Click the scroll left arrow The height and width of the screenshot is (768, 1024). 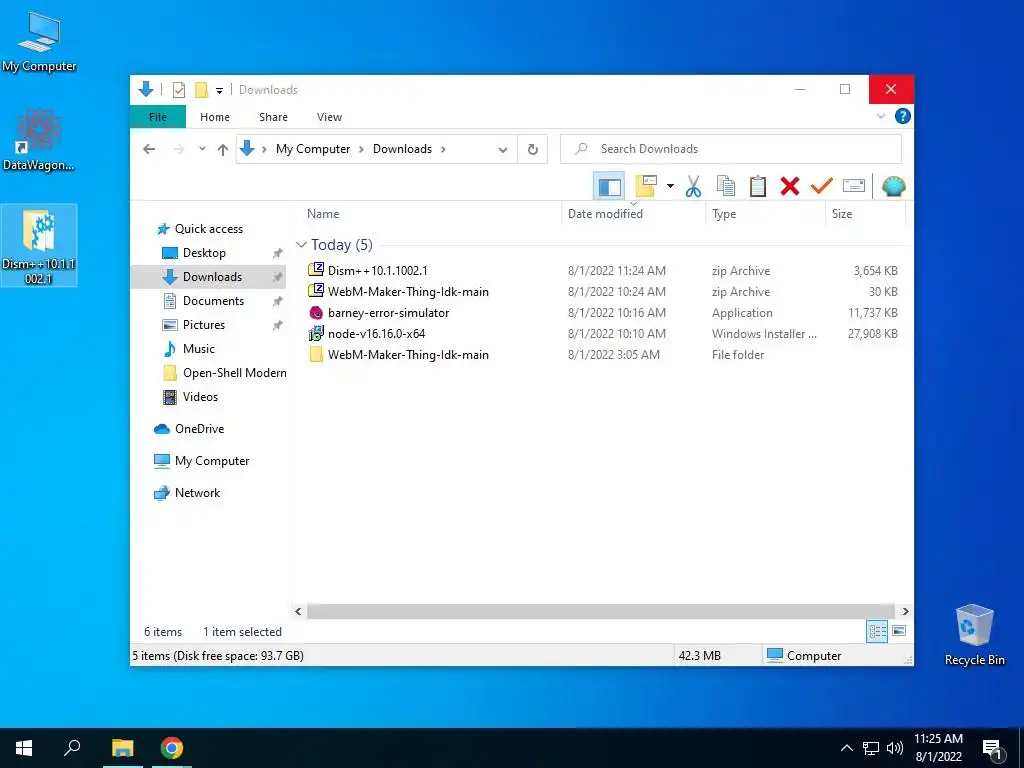coord(298,611)
